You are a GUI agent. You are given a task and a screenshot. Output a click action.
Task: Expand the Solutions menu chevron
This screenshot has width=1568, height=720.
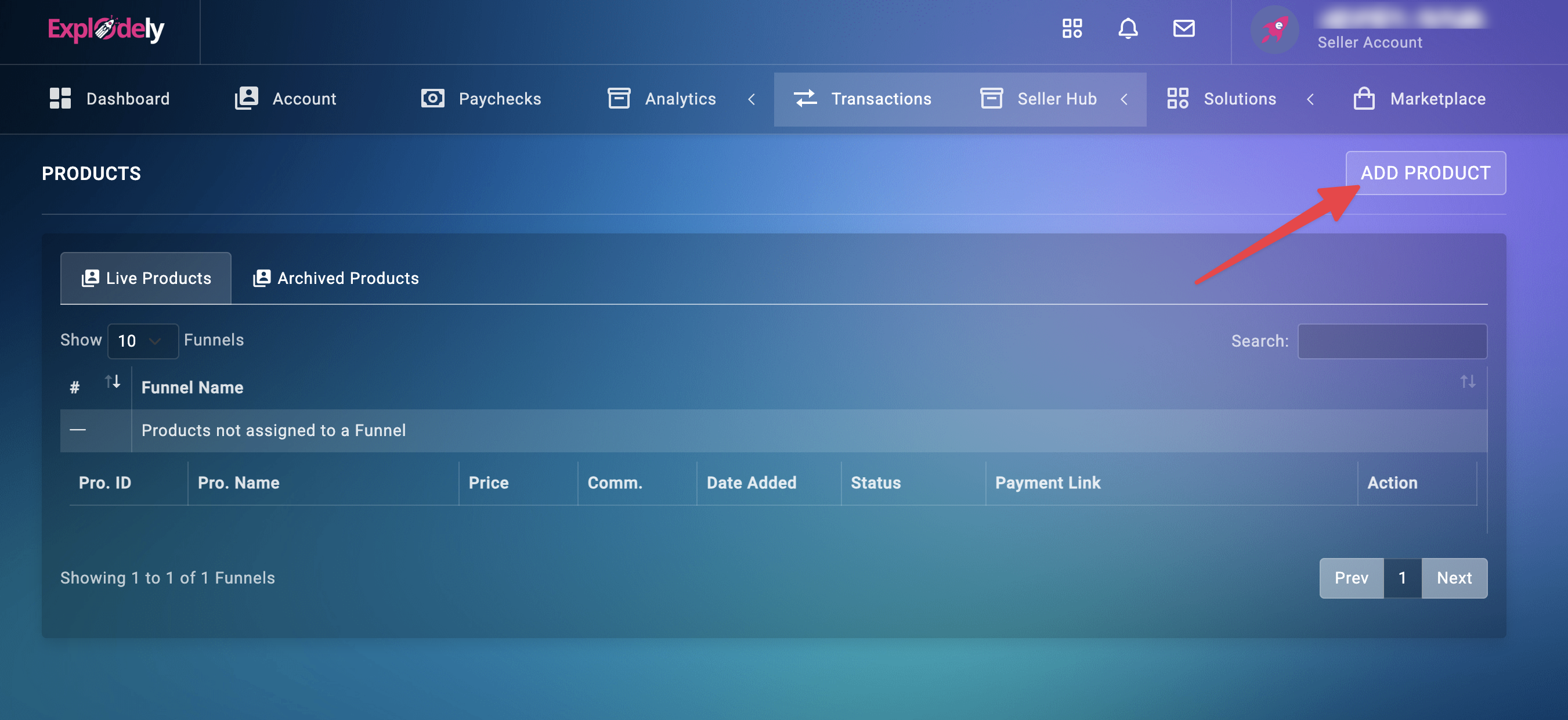click(1310, 99)
